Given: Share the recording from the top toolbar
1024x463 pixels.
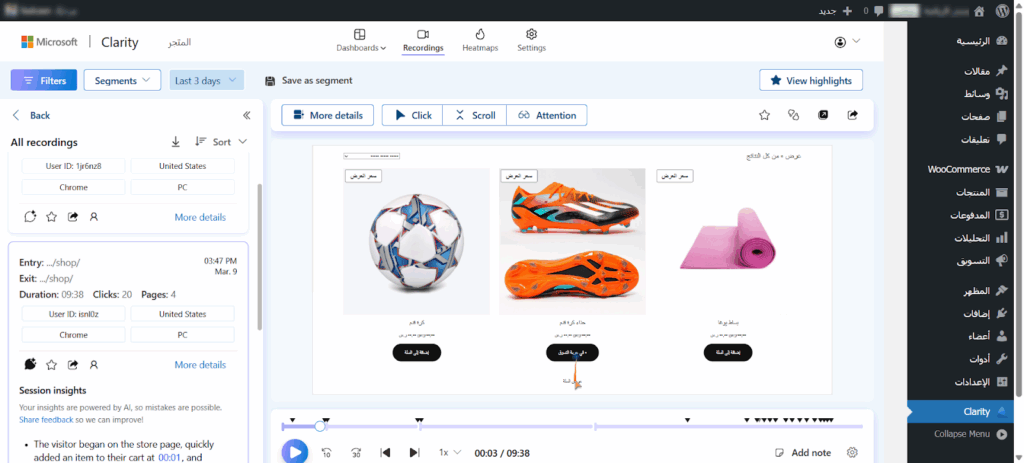Looking at the screenshot, I should click(x=852, y=115).
